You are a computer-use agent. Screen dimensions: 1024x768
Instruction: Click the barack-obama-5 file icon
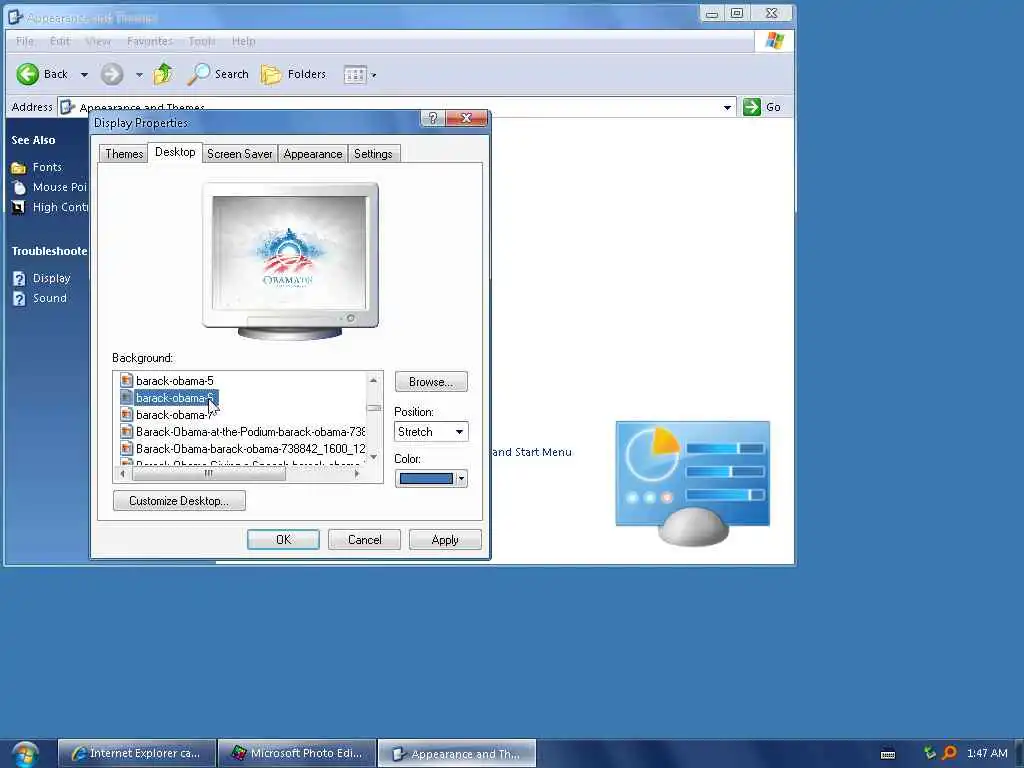(127, 381)
